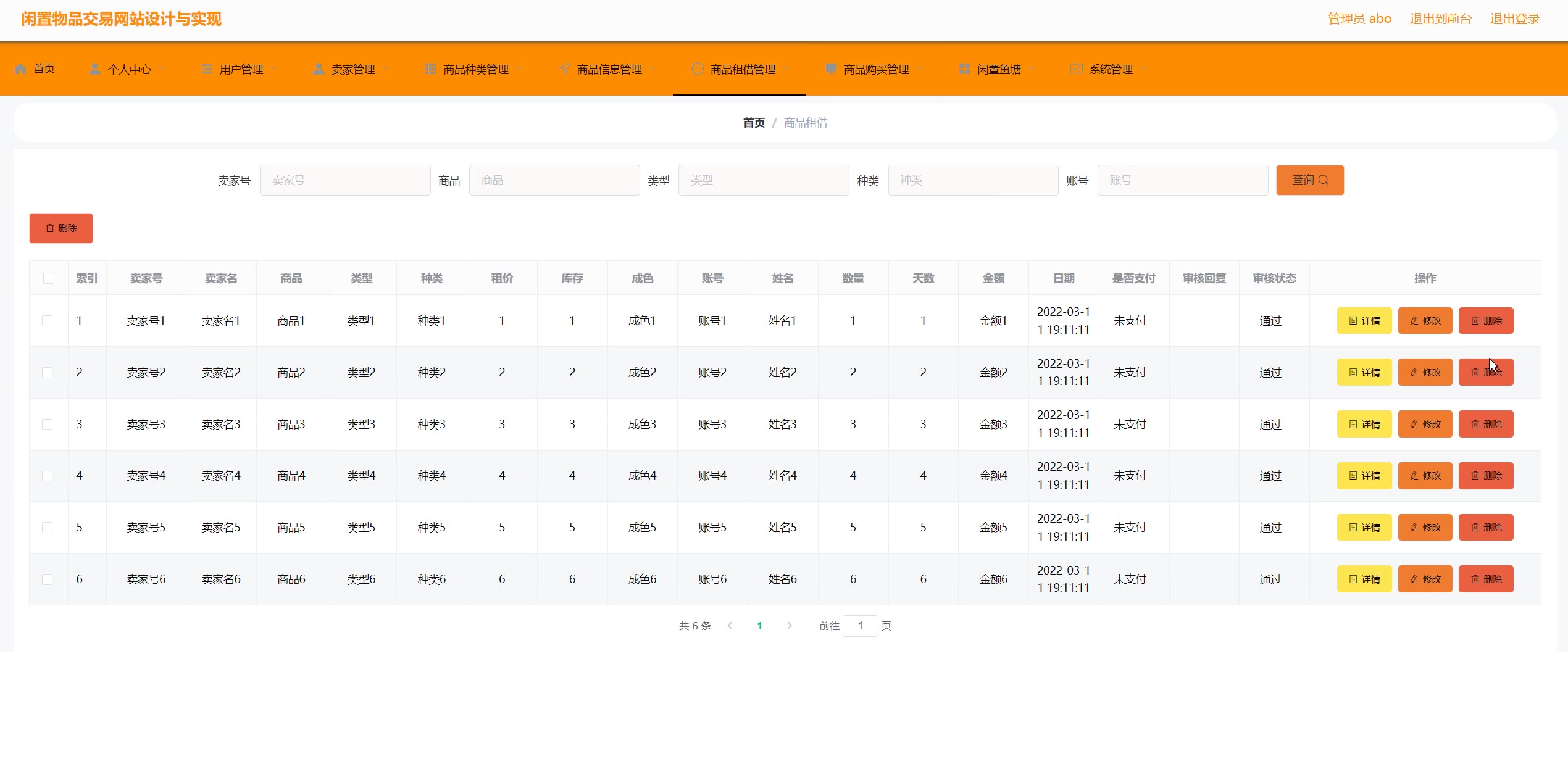Click the list icon beside 用户管理
This screenshot has height=764, width=1568.
coord(207,69)
